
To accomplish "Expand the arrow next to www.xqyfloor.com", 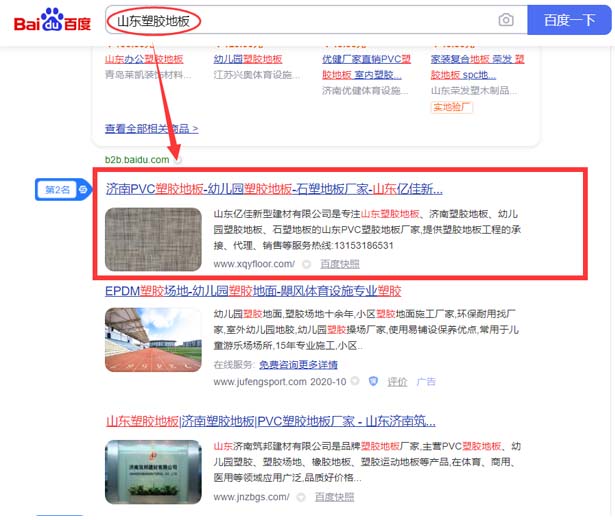I will tap(306, 264).
